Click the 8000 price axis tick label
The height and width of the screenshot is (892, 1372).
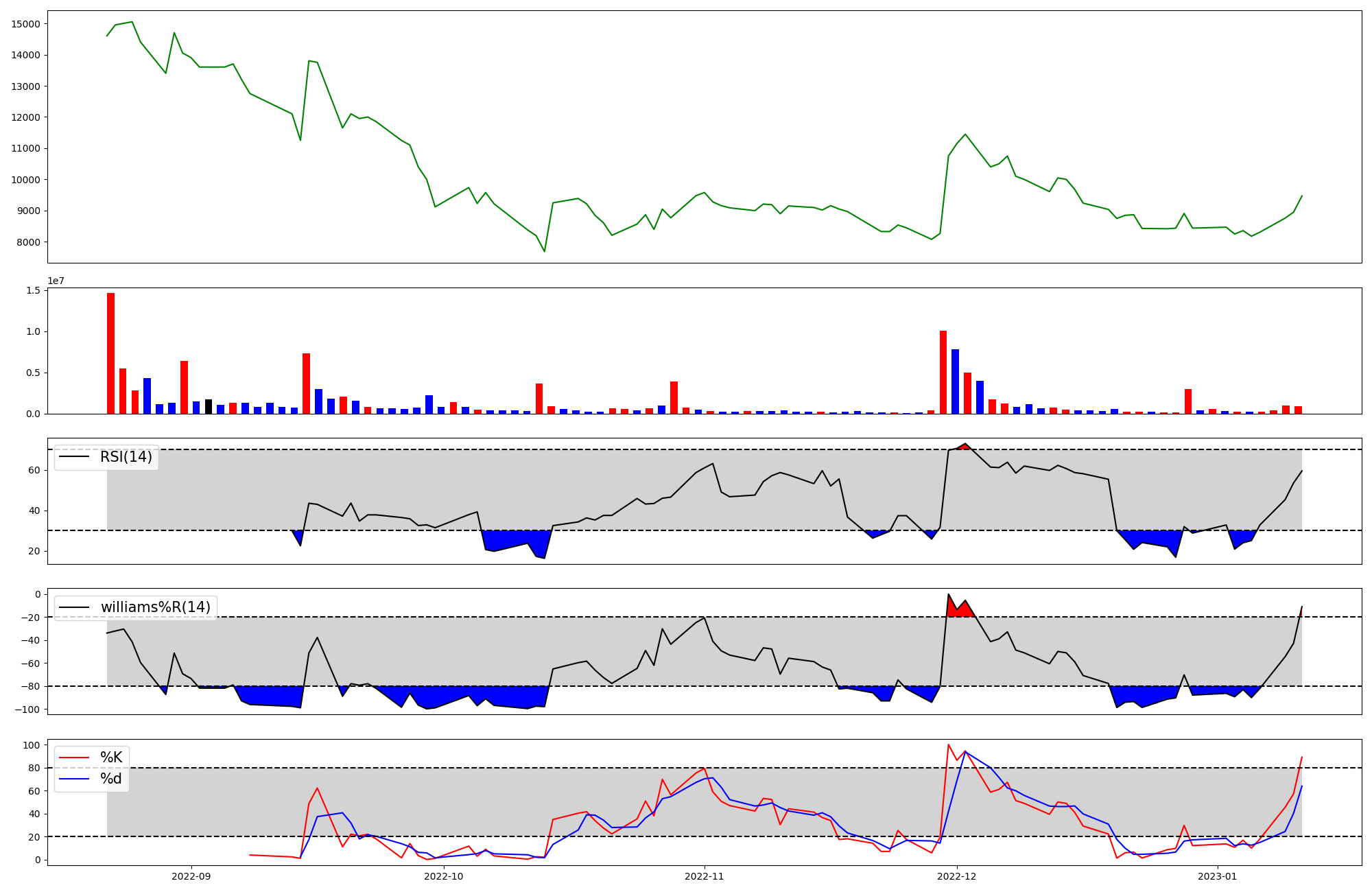[x=29, y=242]
